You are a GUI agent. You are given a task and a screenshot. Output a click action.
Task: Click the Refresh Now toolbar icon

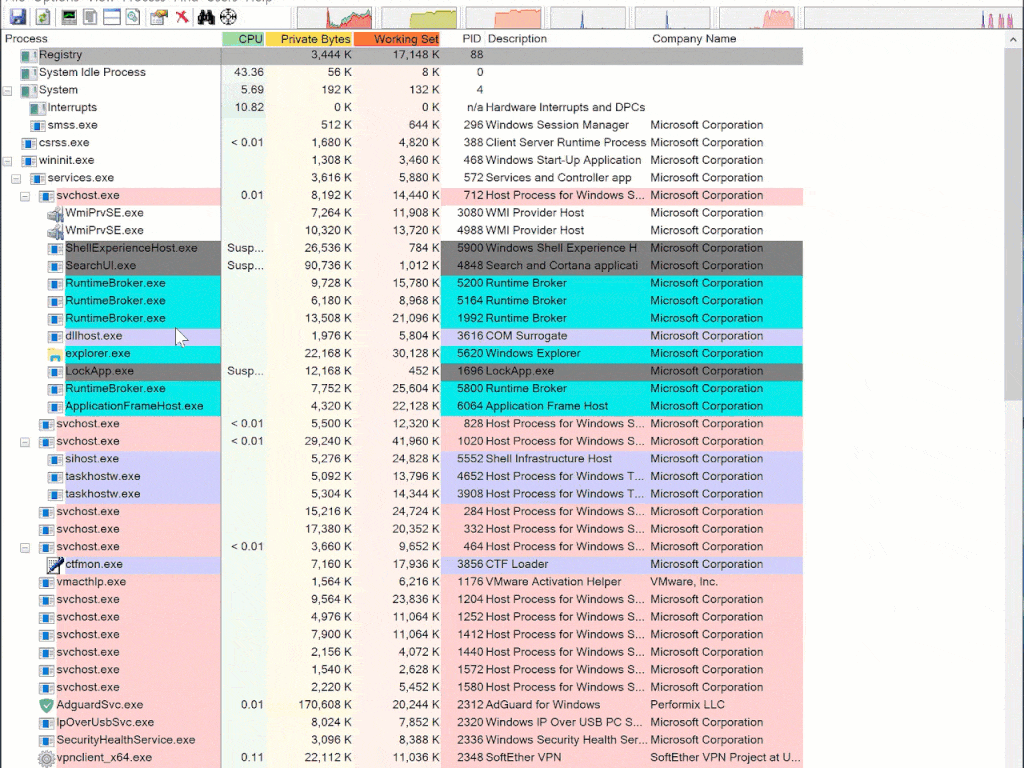[42, 16]
